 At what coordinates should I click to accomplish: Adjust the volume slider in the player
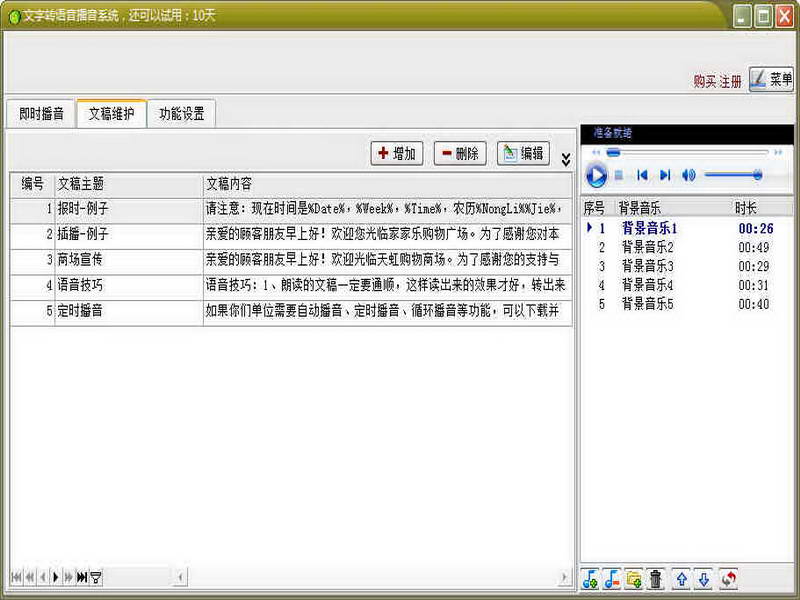[x=733, y=176]
